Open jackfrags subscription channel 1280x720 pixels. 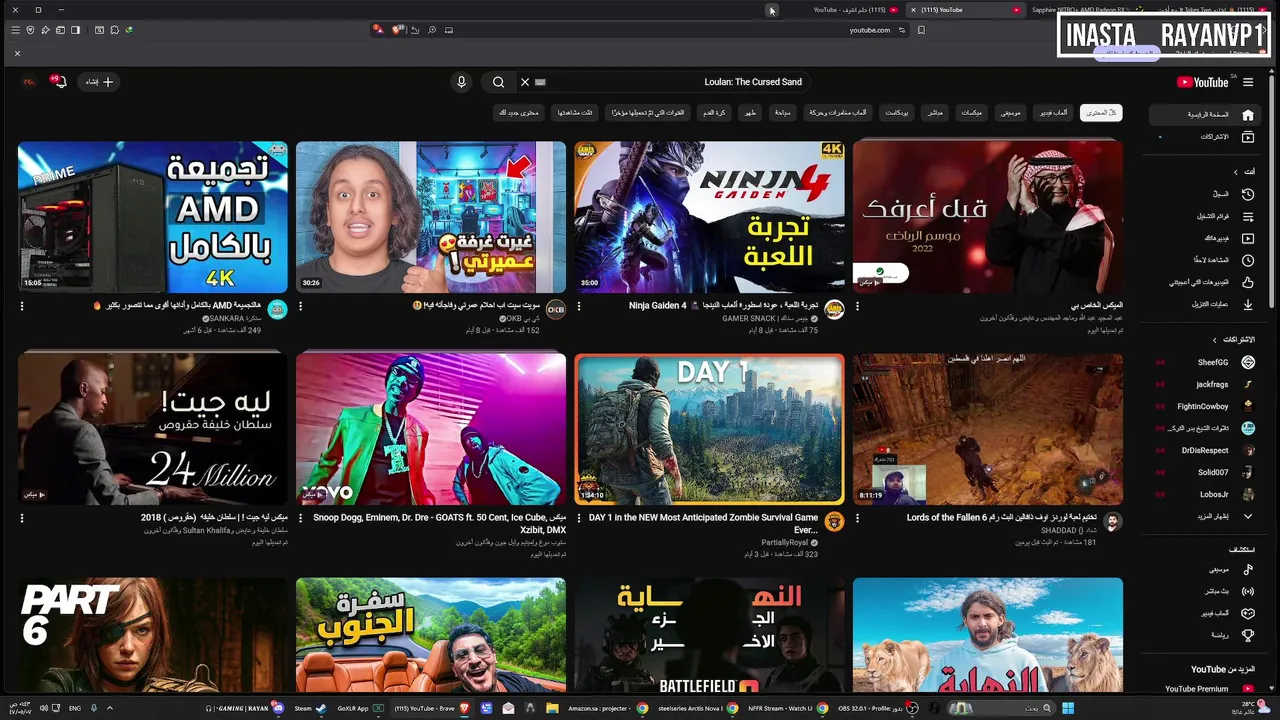click(1205, 384)
